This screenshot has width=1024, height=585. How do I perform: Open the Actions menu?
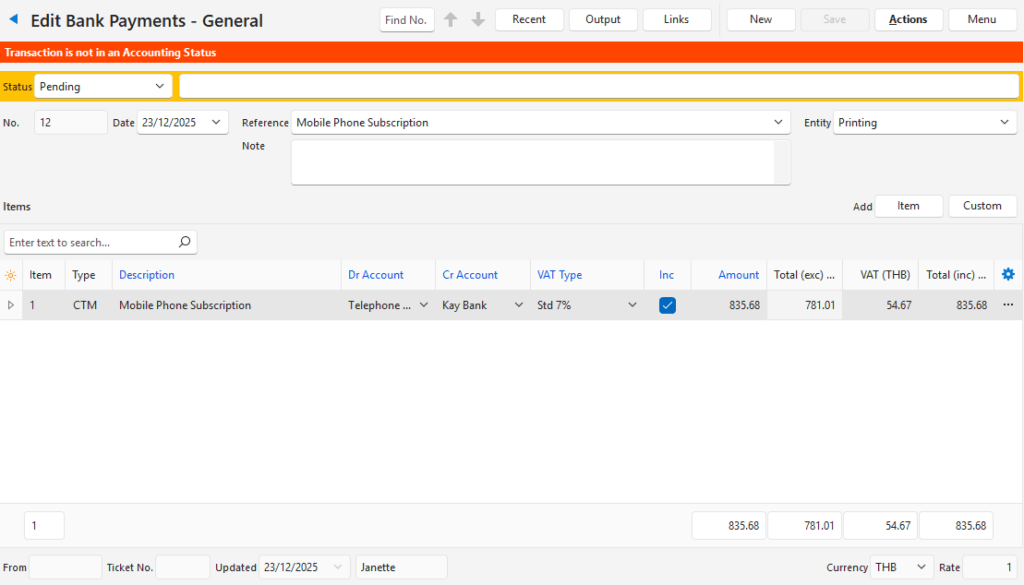click(908, 20)
